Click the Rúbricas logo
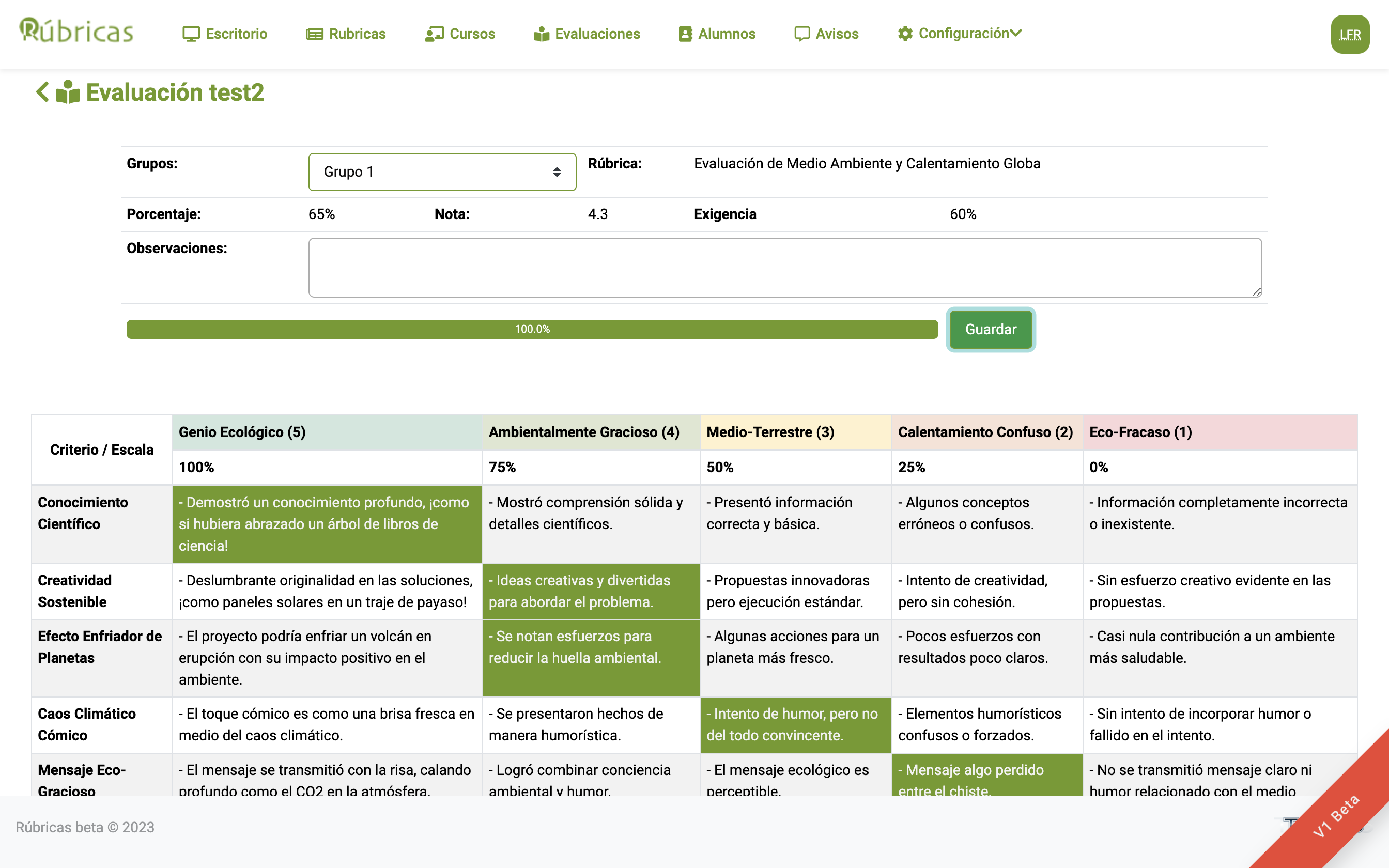Viewport: 1389px width, 868px height. [76, 31]
